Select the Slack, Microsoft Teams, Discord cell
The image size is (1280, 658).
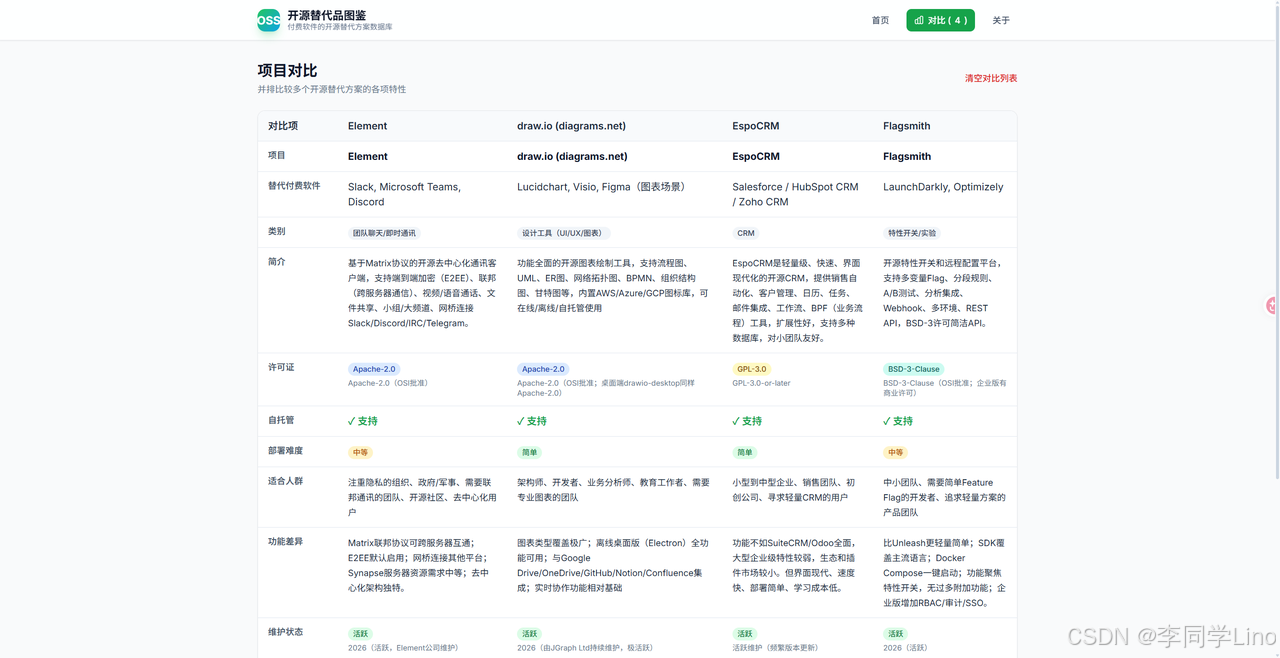[x=404, y=194]
